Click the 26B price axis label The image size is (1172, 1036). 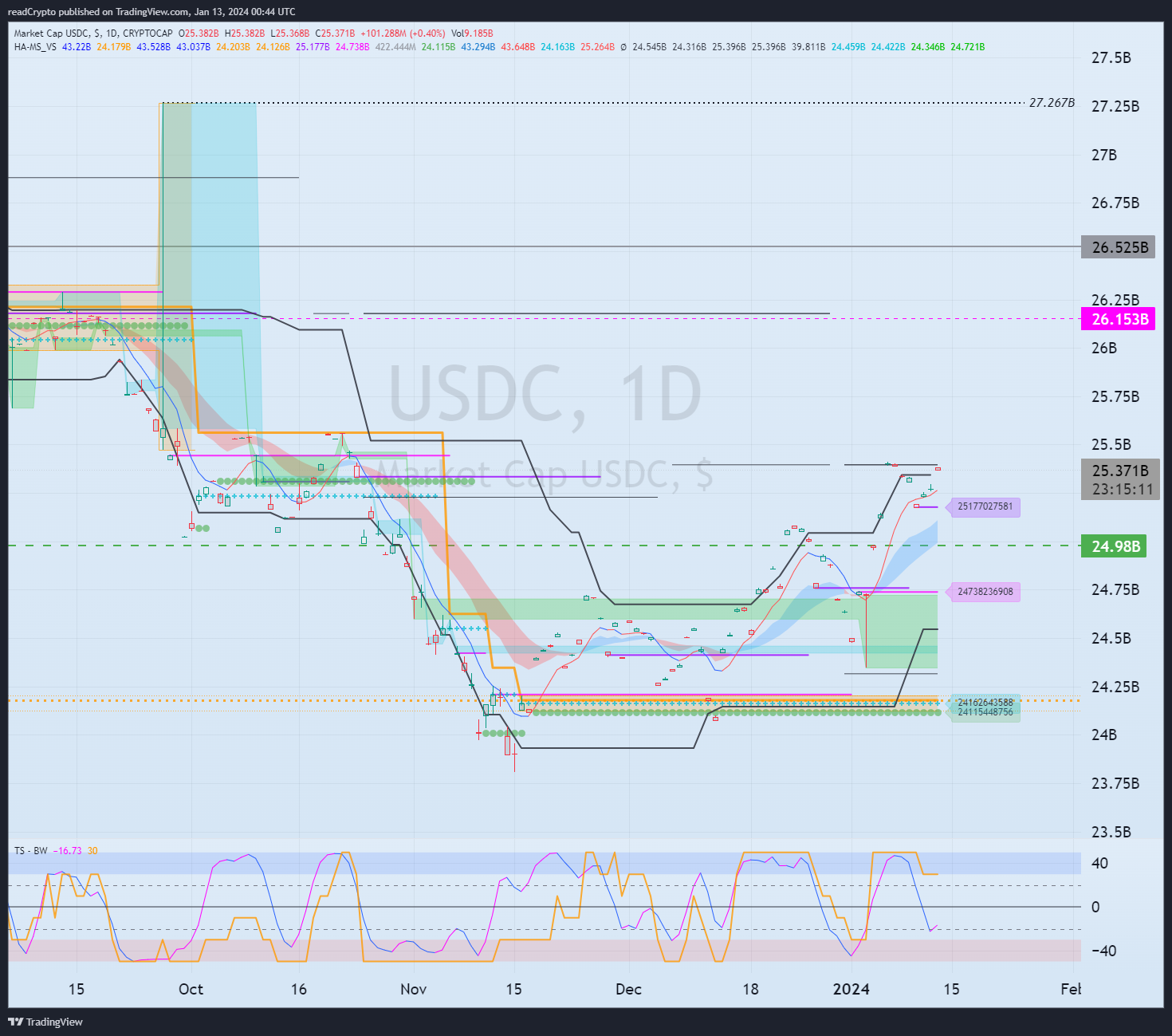point(1104,349)
